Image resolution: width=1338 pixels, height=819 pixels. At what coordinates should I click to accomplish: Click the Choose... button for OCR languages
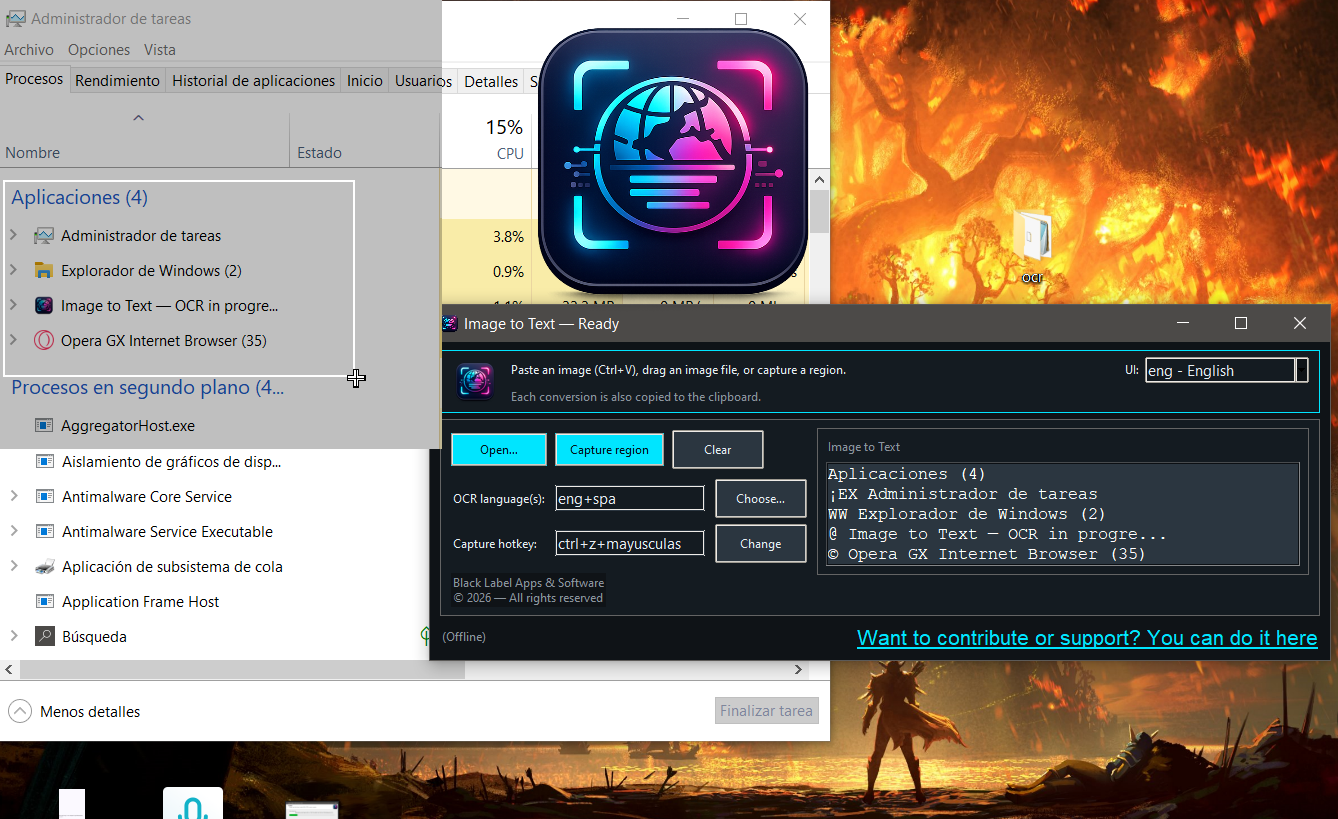pyautogui.click(x=761, y=498)
